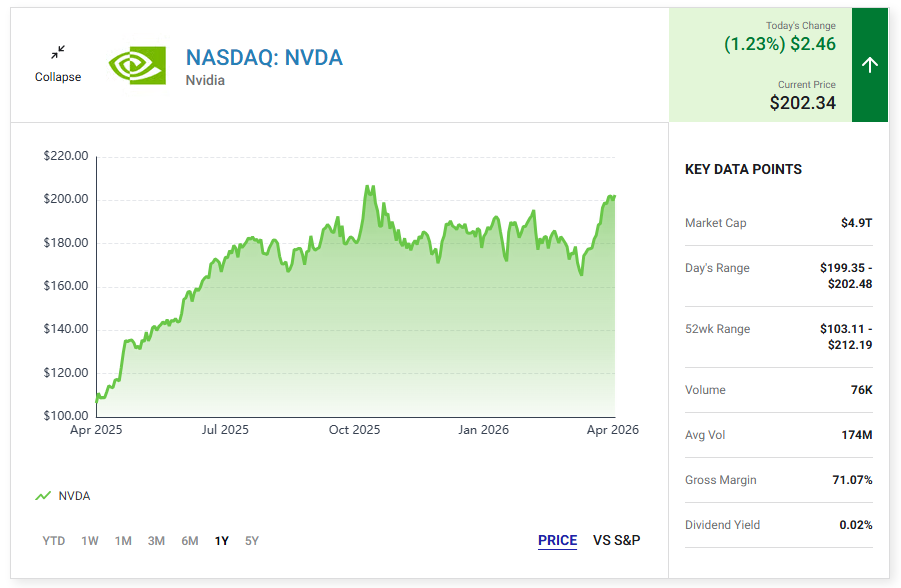The image size is (901, 588).
Task: Click the green Nvidia logo
Action: click(x=137, y=66)
